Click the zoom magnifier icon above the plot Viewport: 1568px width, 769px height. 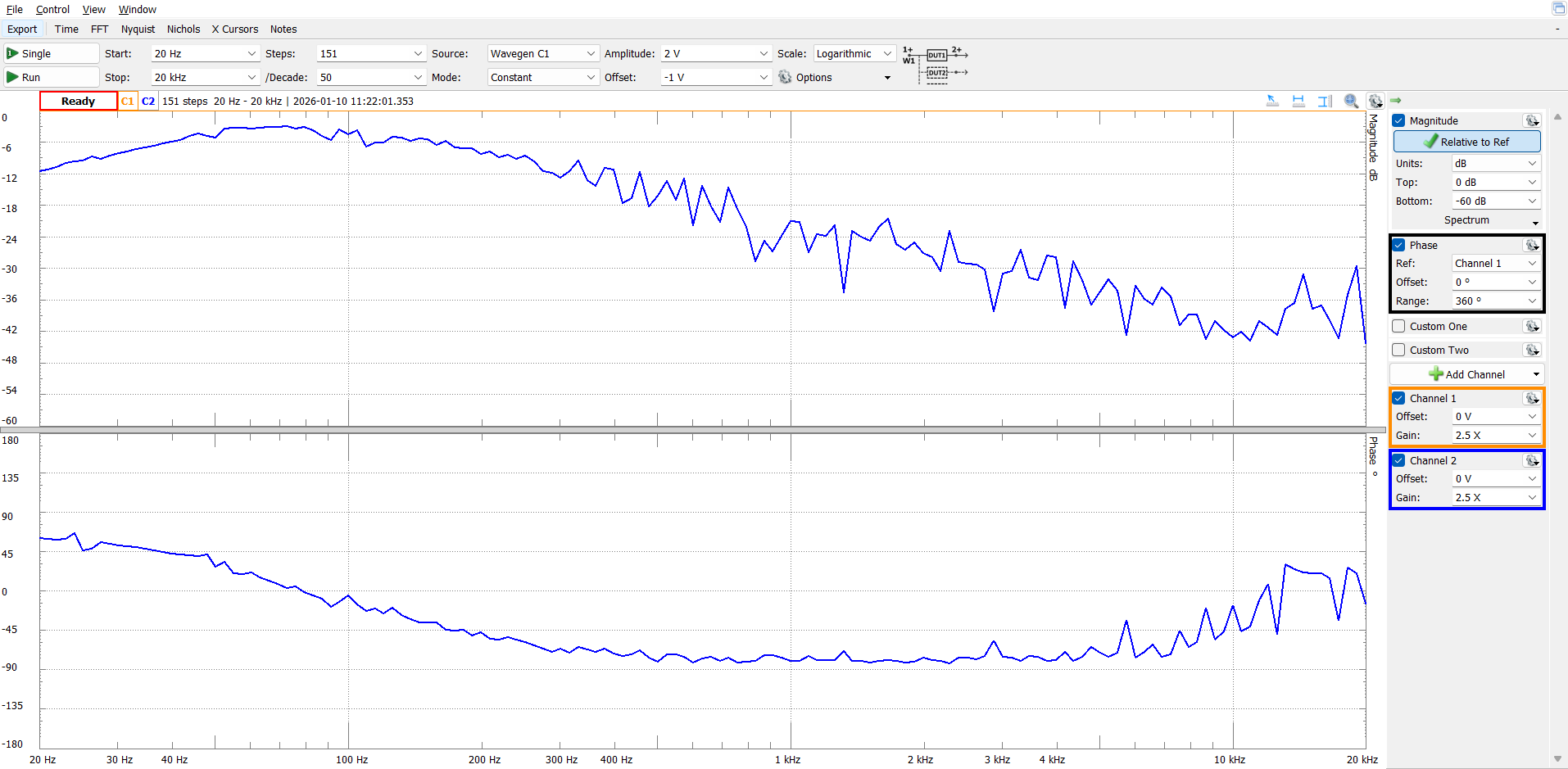1351,101
